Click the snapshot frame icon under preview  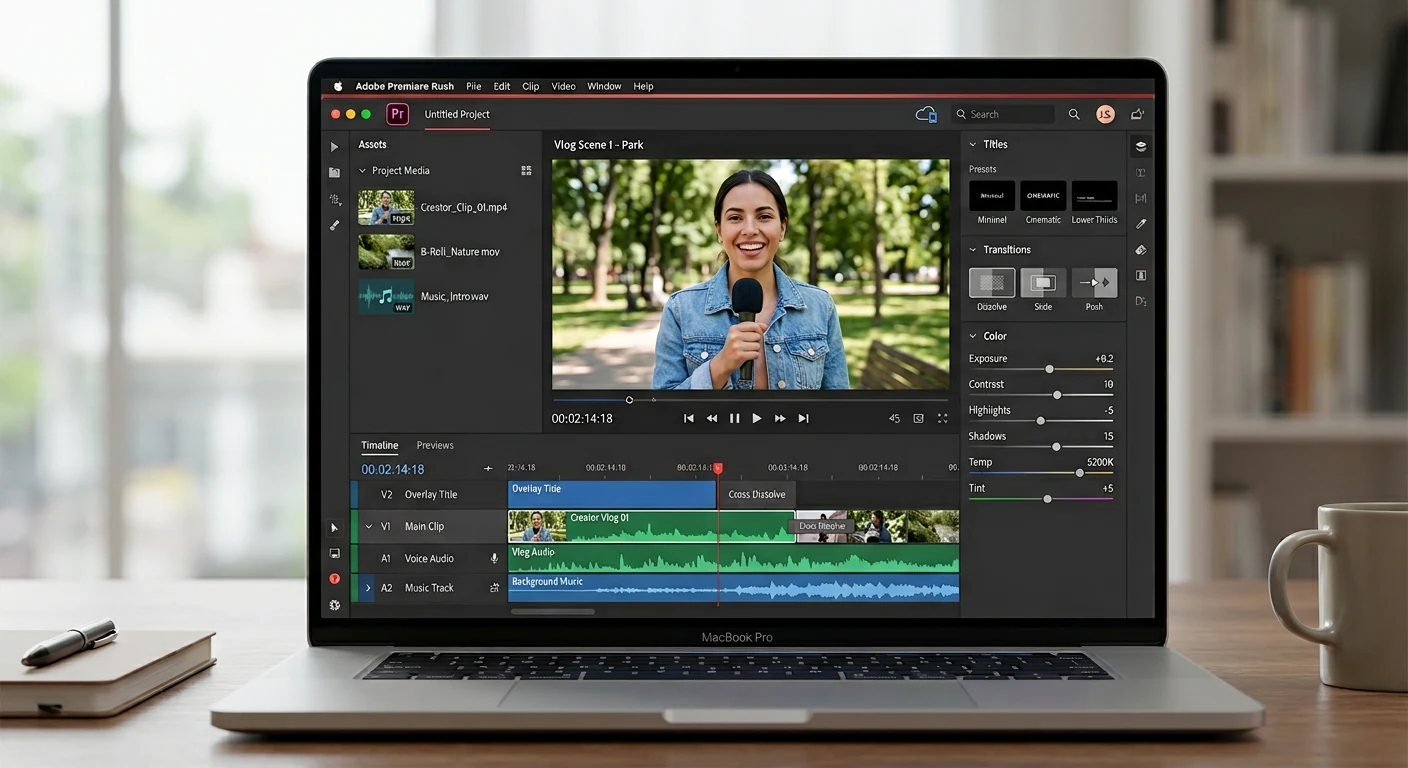pos(918,419)
